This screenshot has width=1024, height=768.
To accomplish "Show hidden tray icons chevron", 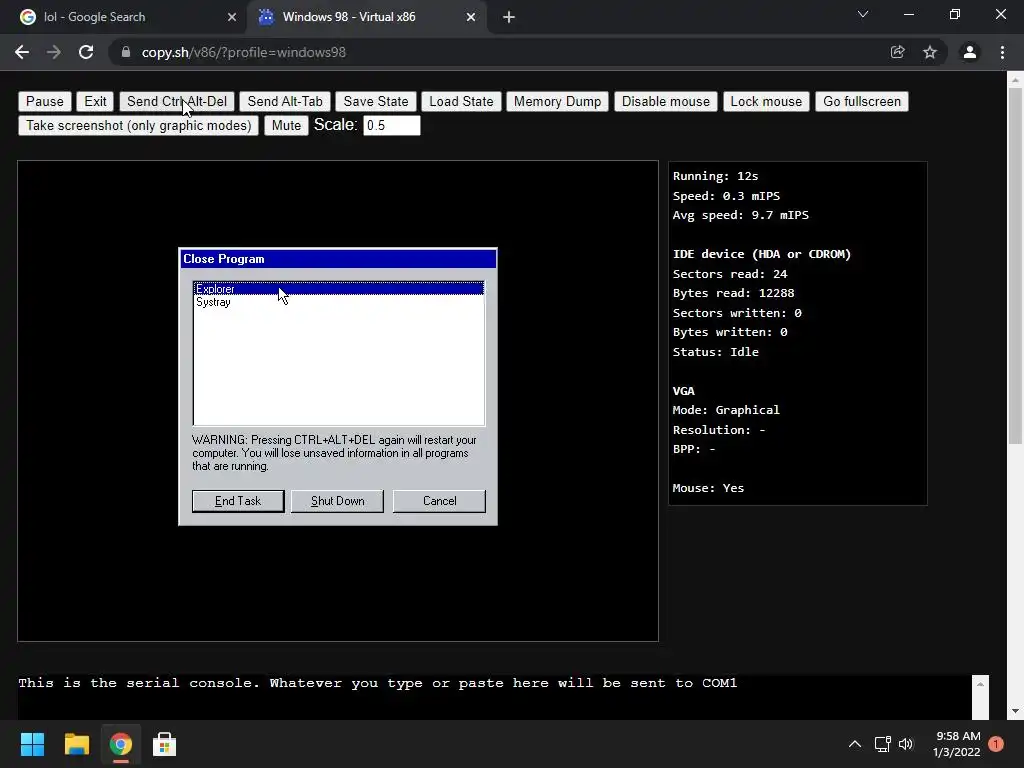I will click(x=854, y=744).
